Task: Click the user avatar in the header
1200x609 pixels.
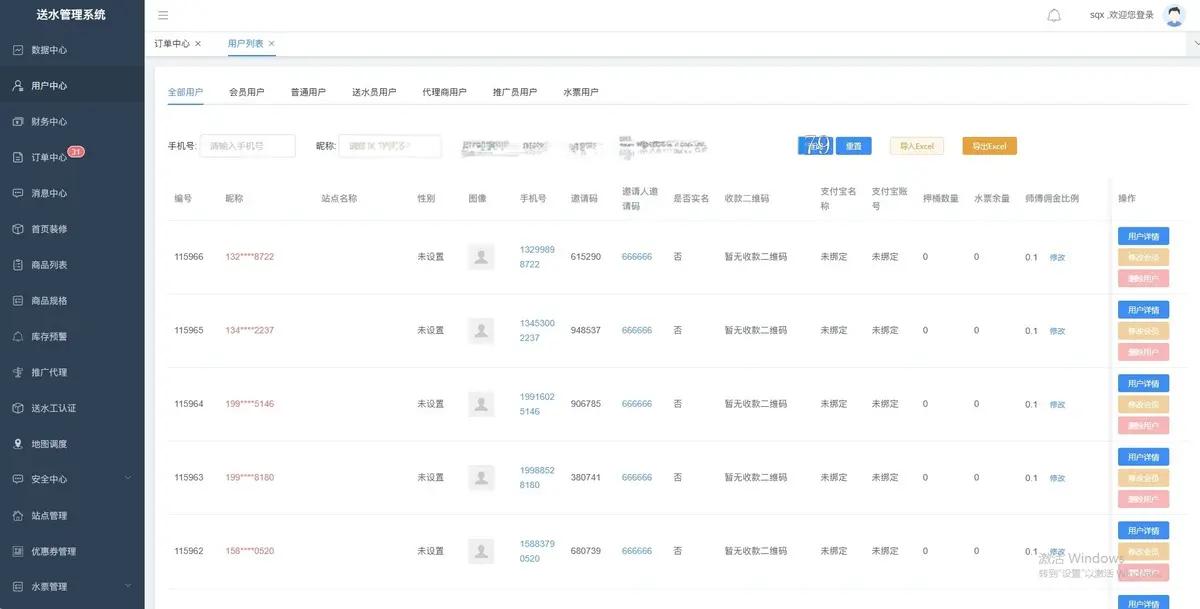Action: (x=1175, y=15)
